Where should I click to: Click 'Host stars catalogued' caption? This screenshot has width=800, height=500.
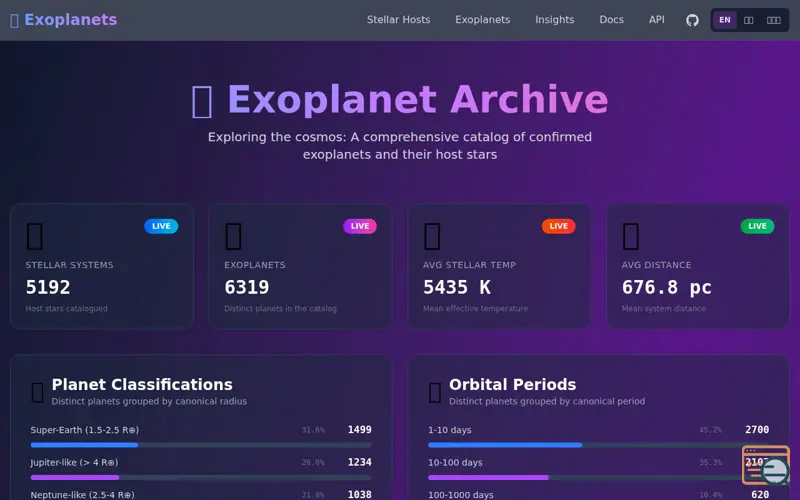(66, 308)
